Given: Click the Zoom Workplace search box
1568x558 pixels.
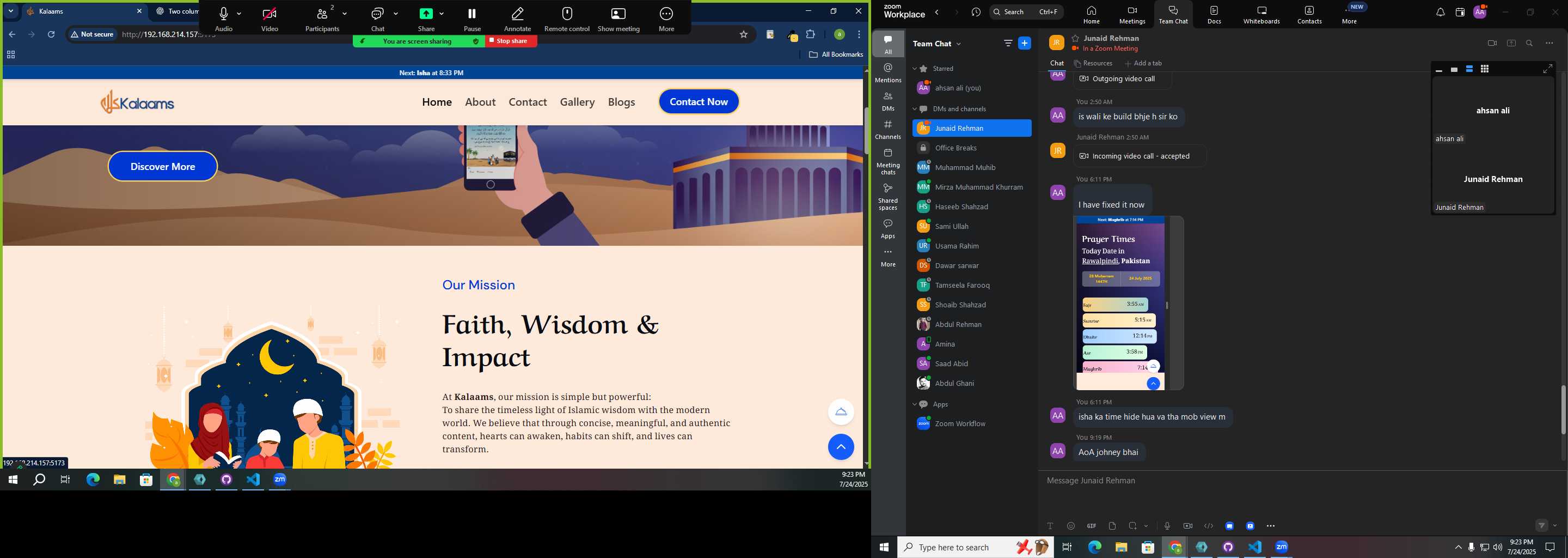Looking at the screenshot, I should pyautogui.click(x=1026, y=11).
